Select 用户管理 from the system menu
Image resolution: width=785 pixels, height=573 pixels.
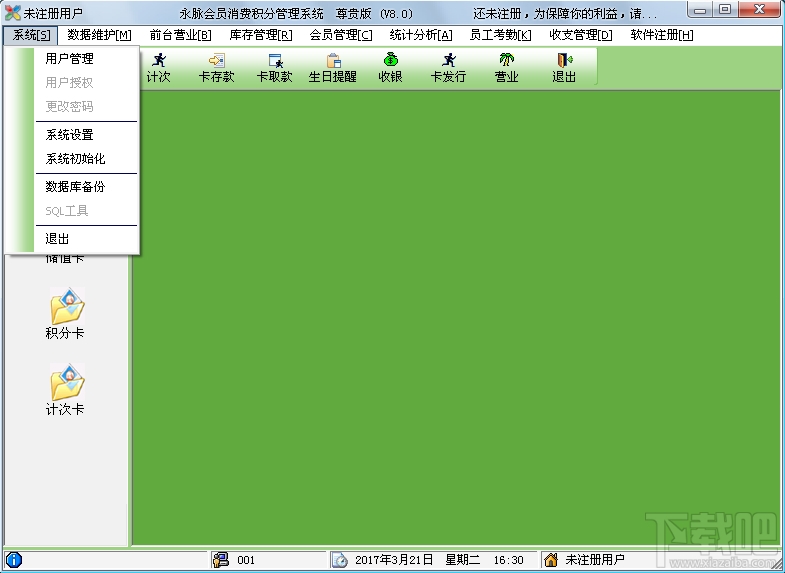pos(70,59)
